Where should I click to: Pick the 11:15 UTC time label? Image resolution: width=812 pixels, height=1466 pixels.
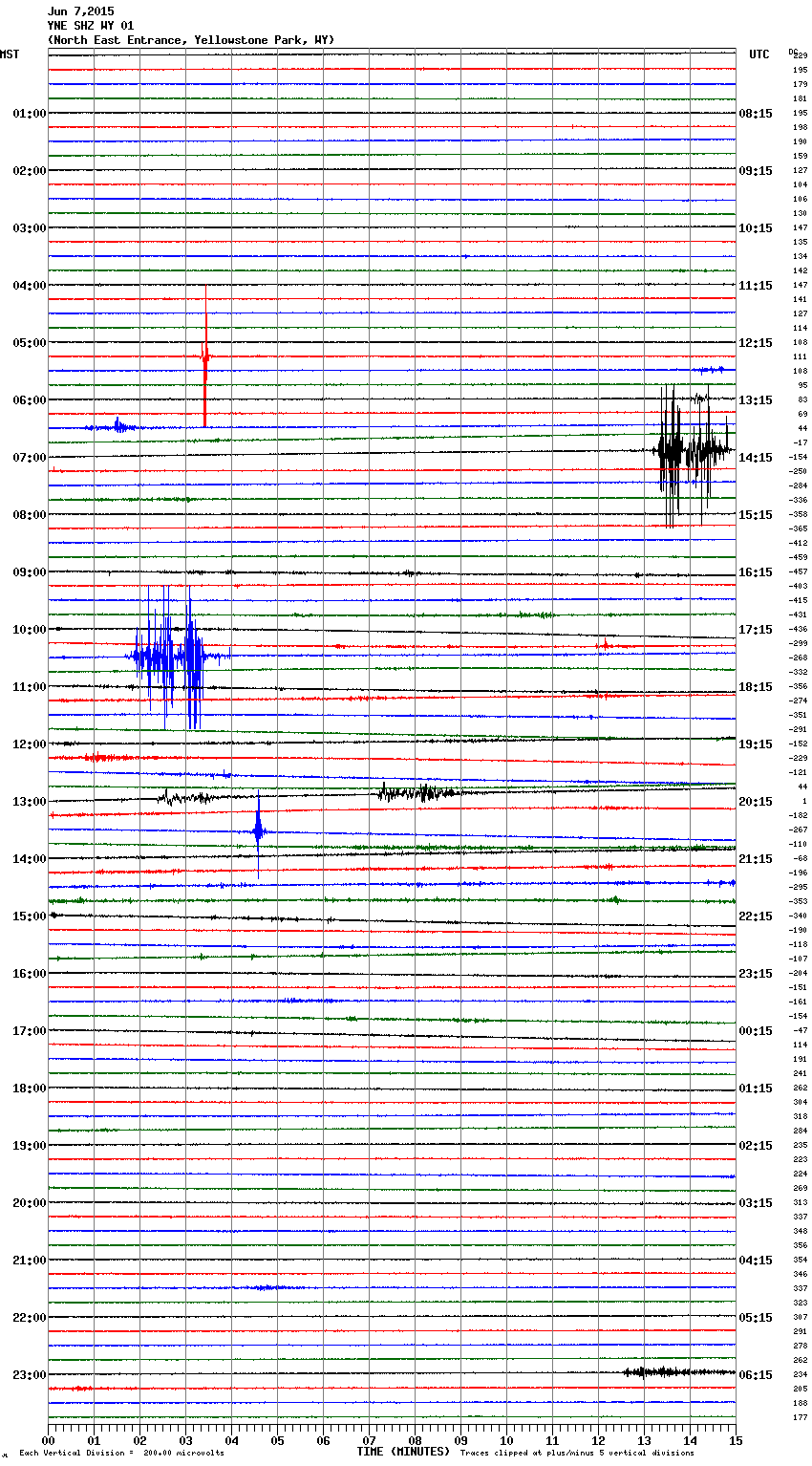(756, 286)
